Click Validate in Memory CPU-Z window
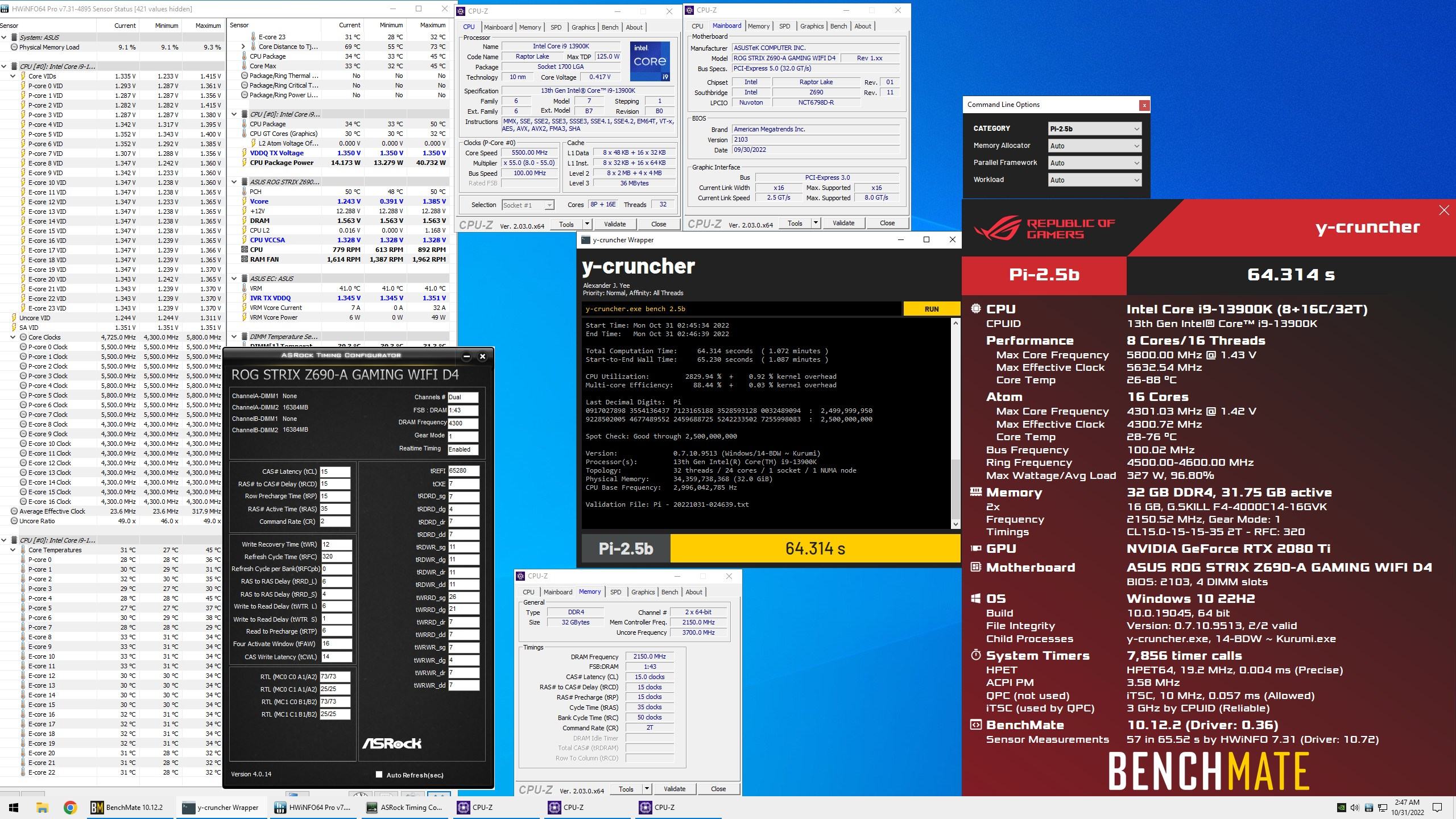 click(674, 789)
